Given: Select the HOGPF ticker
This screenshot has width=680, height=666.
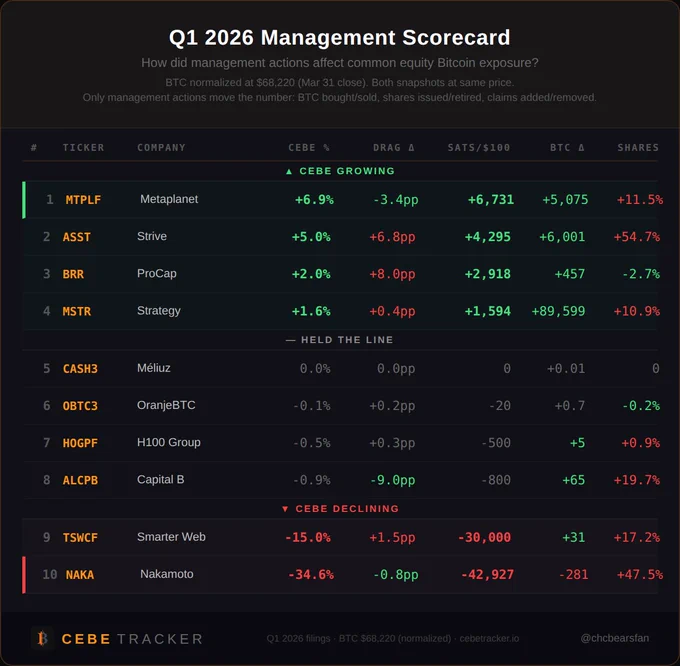Looking at the screenshot, I should [x=80, y=443].
